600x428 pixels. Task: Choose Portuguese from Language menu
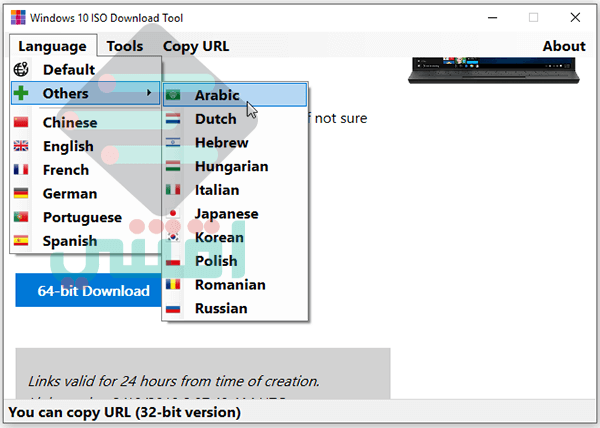click(x=85, y=217)
